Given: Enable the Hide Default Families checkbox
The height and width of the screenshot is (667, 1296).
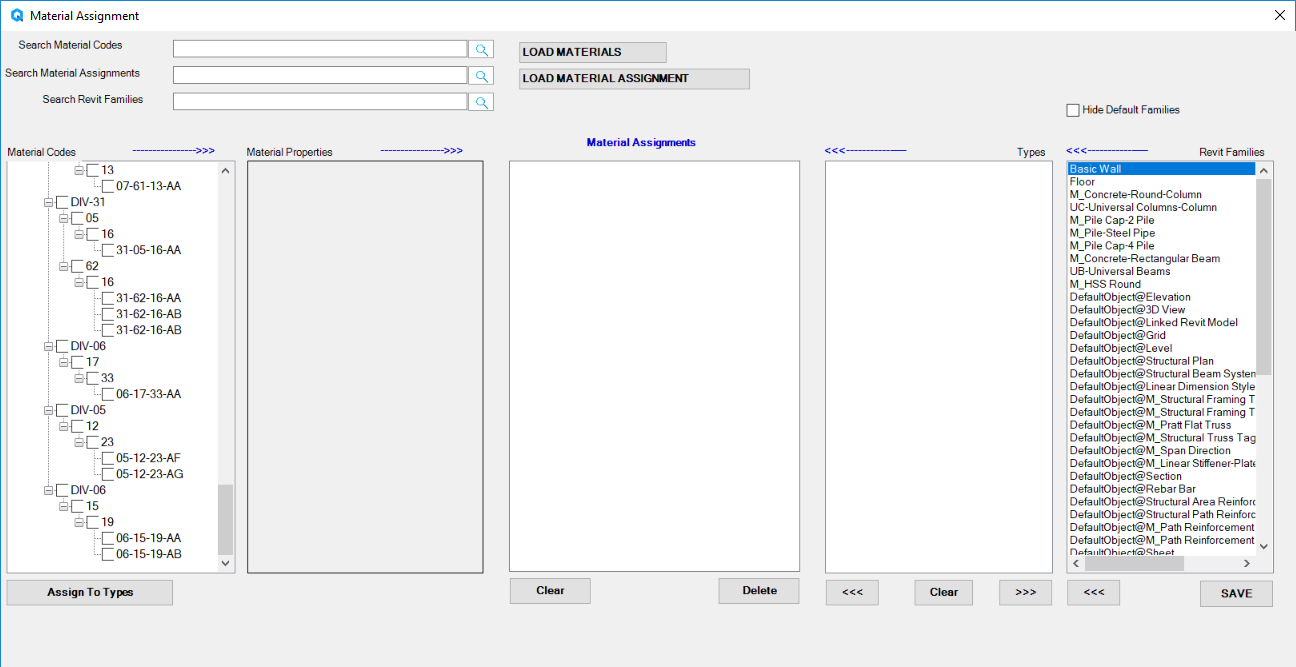Looking at the screenshot, I should click(x=1073, y=110).
